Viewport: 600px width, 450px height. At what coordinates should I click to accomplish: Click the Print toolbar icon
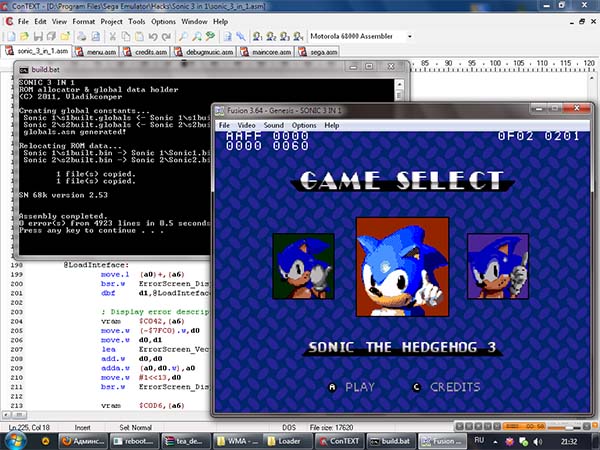(x=84, y=36)
